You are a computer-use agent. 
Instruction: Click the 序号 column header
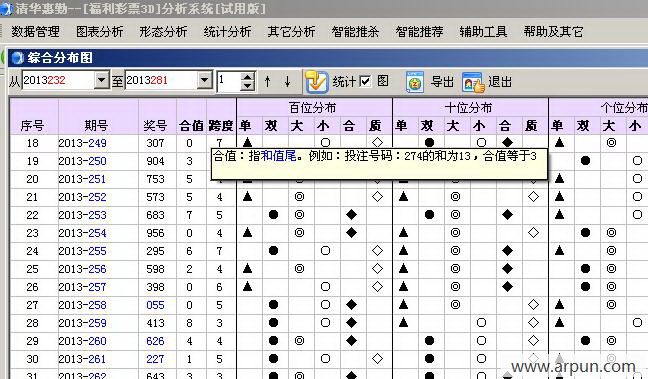point(32,125)
